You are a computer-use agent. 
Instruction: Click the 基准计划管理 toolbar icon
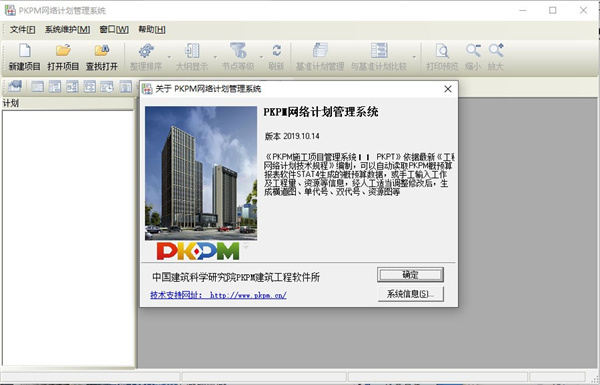point(320,51)
